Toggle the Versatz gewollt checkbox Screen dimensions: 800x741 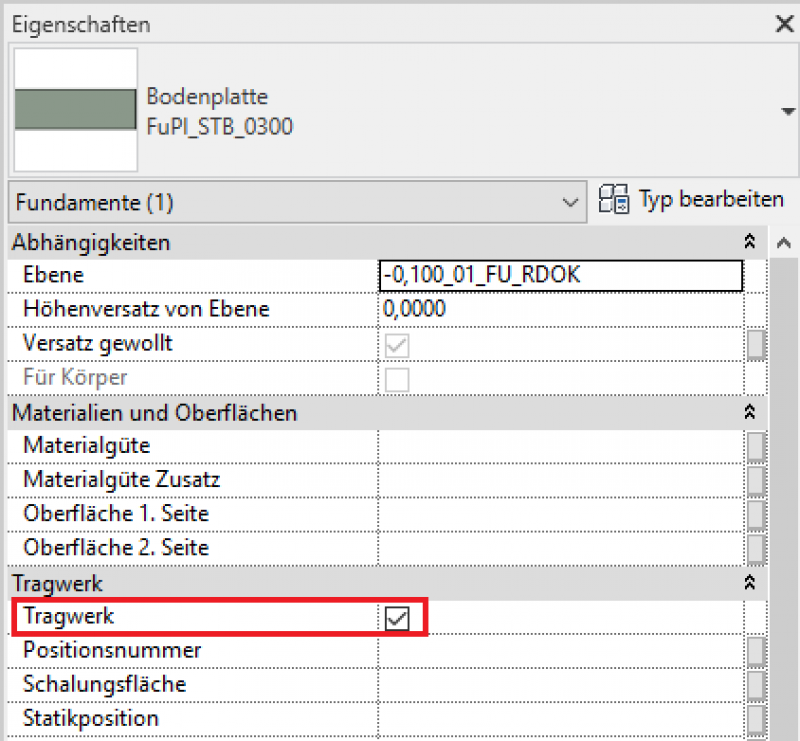(x=397, y=345)
